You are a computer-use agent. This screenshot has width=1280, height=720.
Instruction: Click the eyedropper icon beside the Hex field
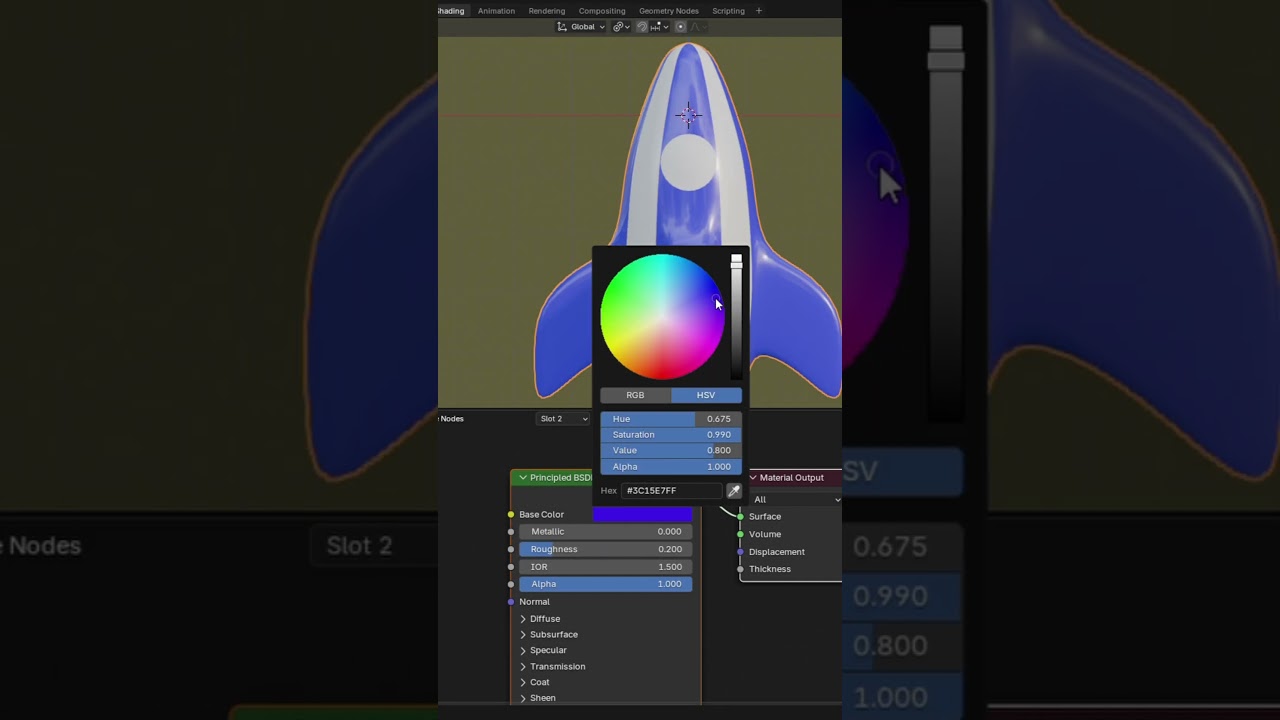[x=734, y=491]
